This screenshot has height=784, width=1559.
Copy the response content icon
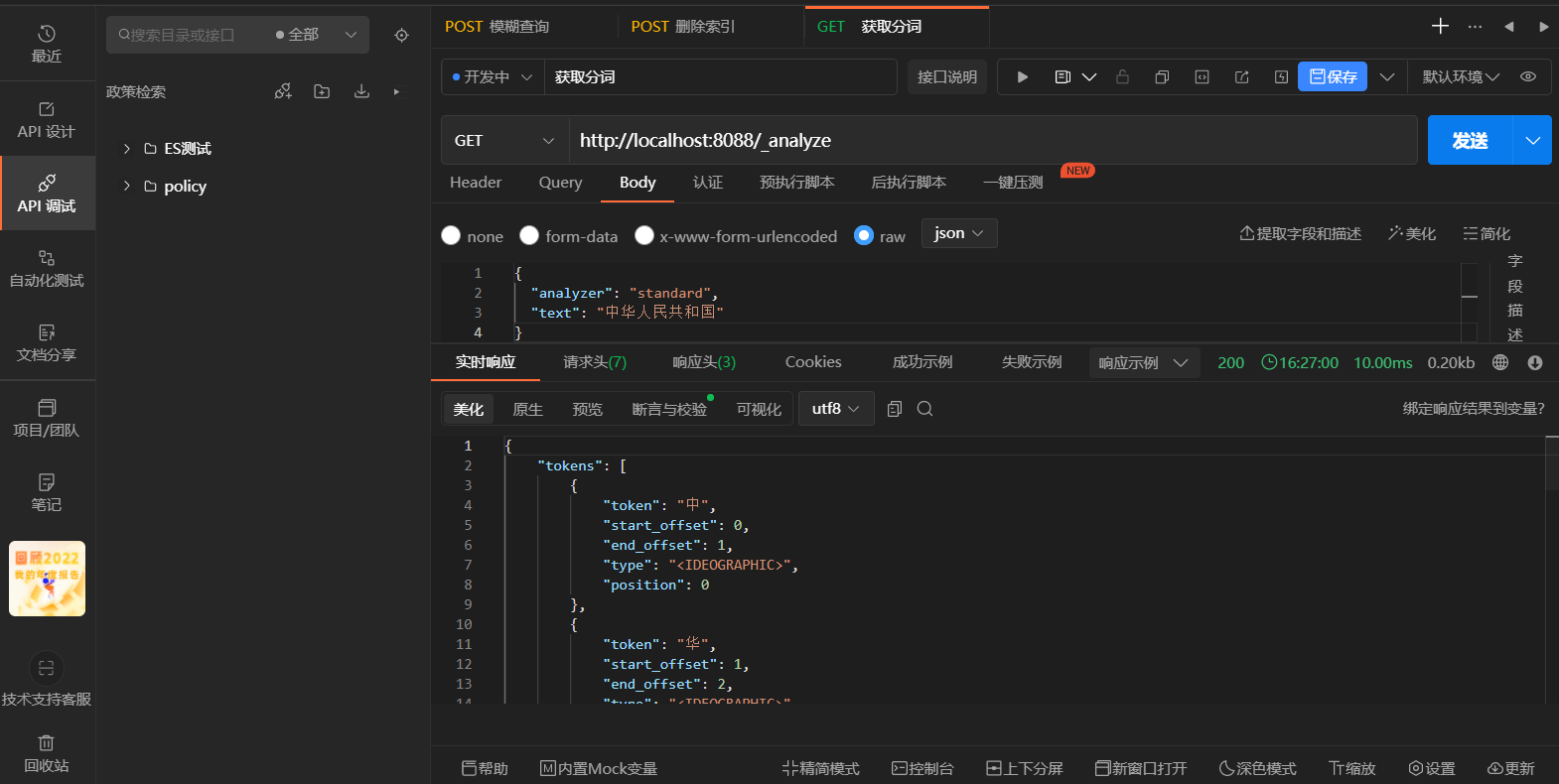[x=894, y=409]
